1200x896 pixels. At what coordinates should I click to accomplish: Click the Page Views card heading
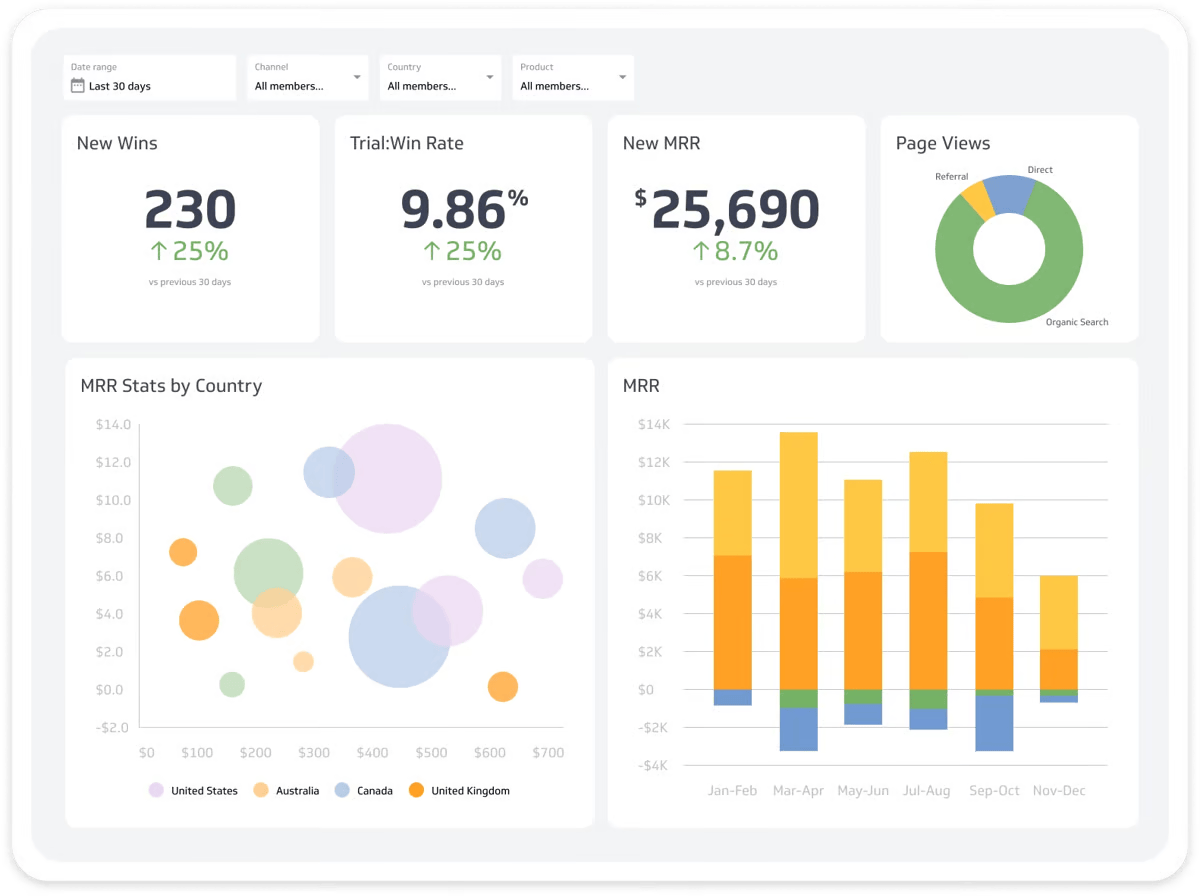tap(943, 143)
